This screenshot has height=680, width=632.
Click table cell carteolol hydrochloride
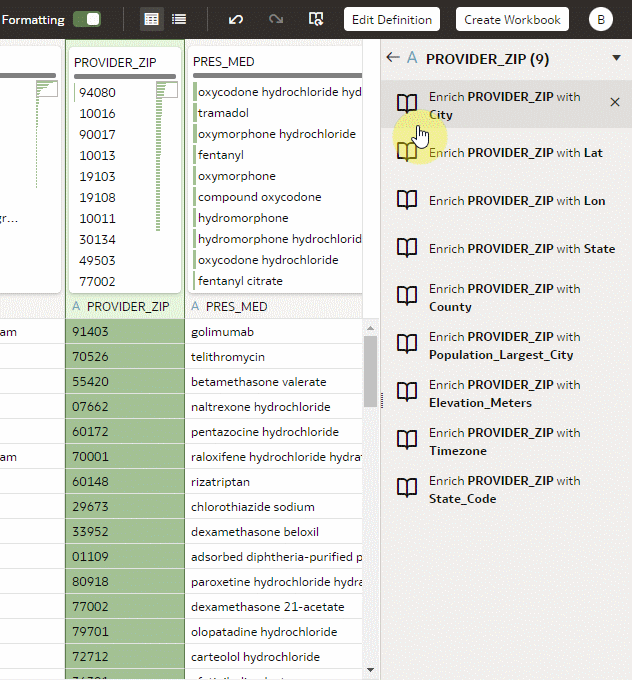pos(273,657)
